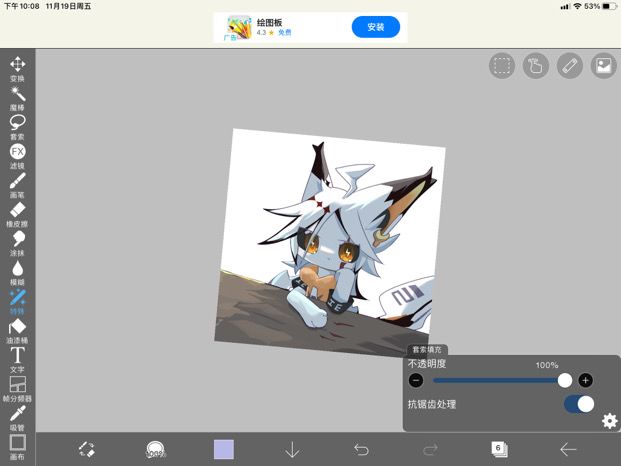Screen dimensions: 621x466
Task: Open the selection area menu
Action: (502, 65)
